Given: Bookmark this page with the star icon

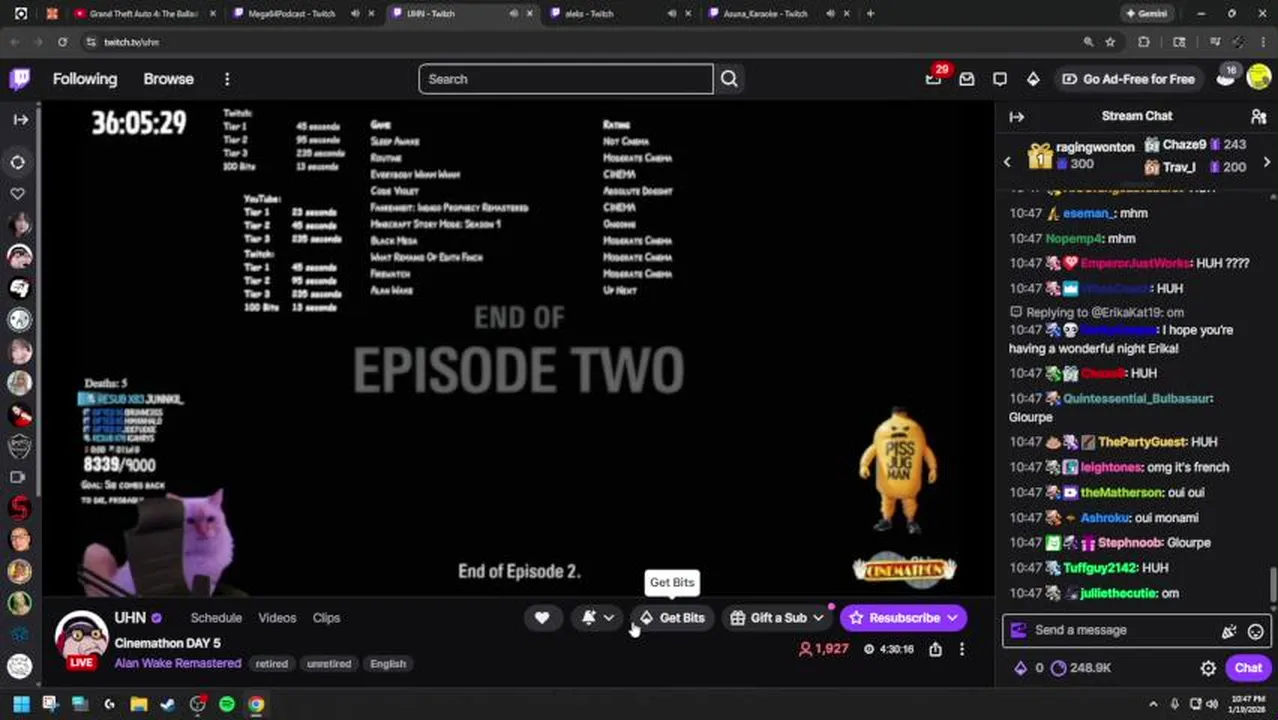Looking at the screenshot, I should coord(1110,42).
